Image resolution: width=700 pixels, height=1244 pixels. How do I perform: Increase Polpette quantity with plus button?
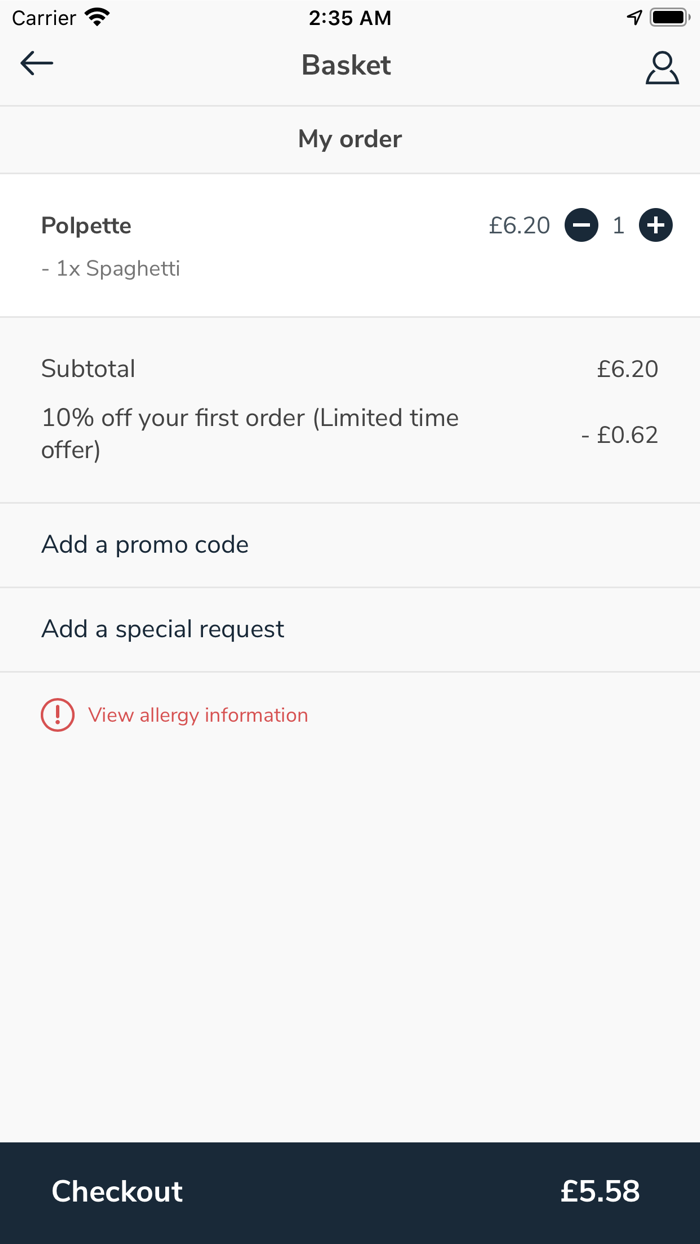655,226
